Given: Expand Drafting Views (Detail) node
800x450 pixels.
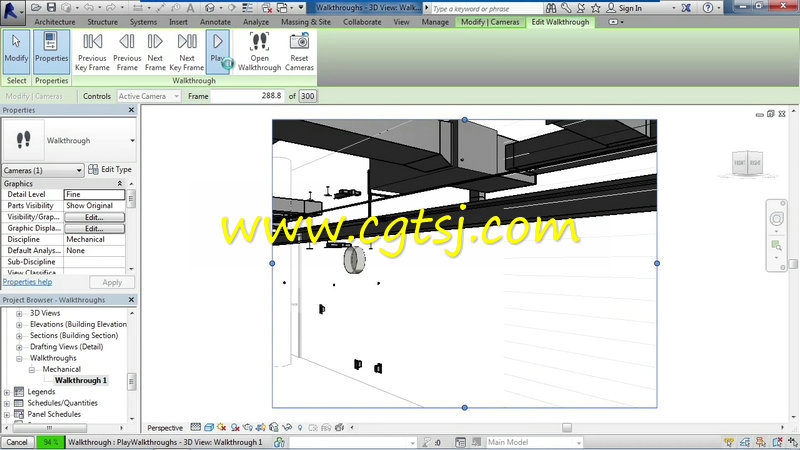Looking at the screenshot, I should [x=19, y=347].
